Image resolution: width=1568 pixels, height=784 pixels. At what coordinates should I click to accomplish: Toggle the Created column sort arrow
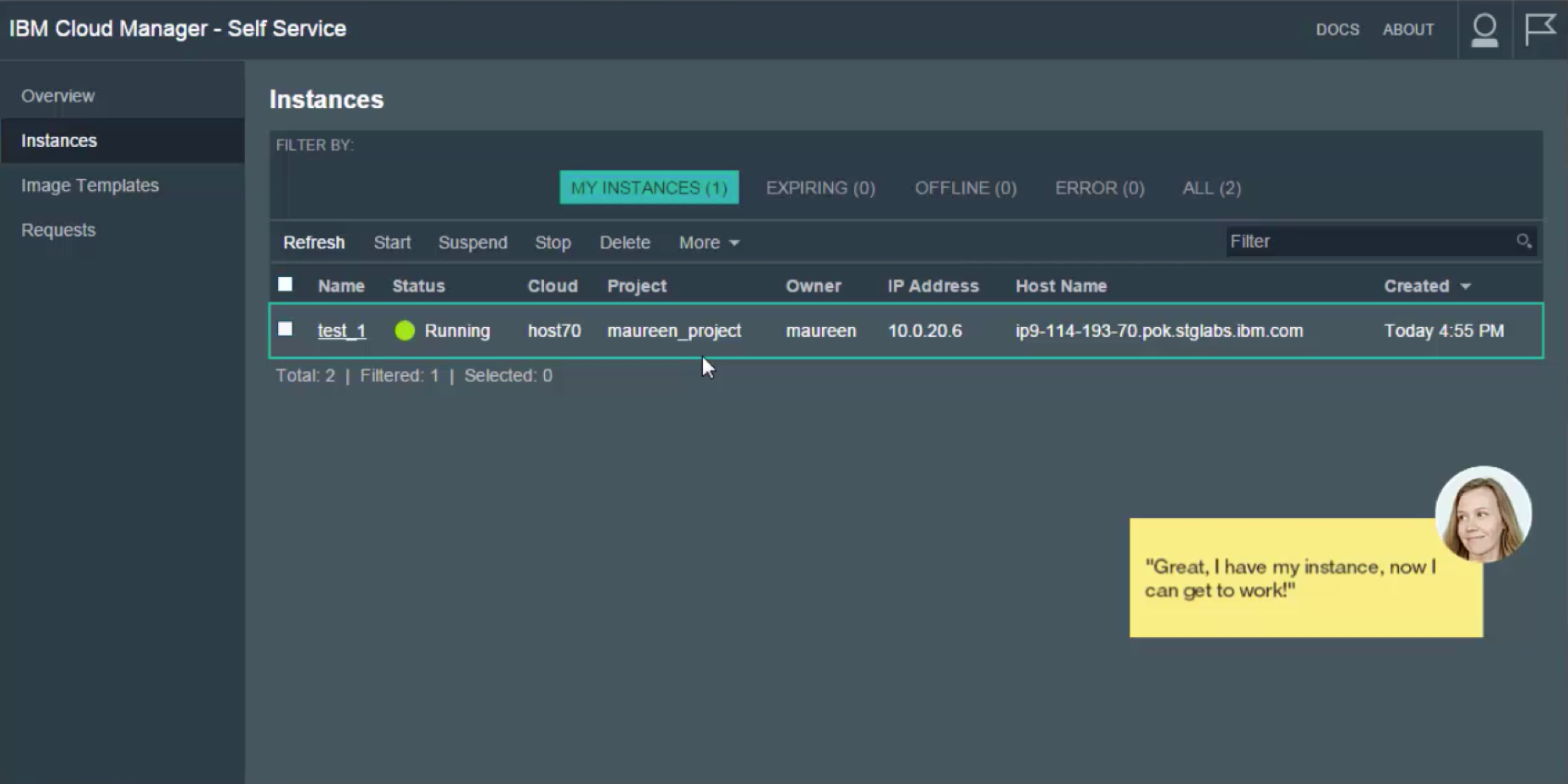click(x=1466, y=286)
